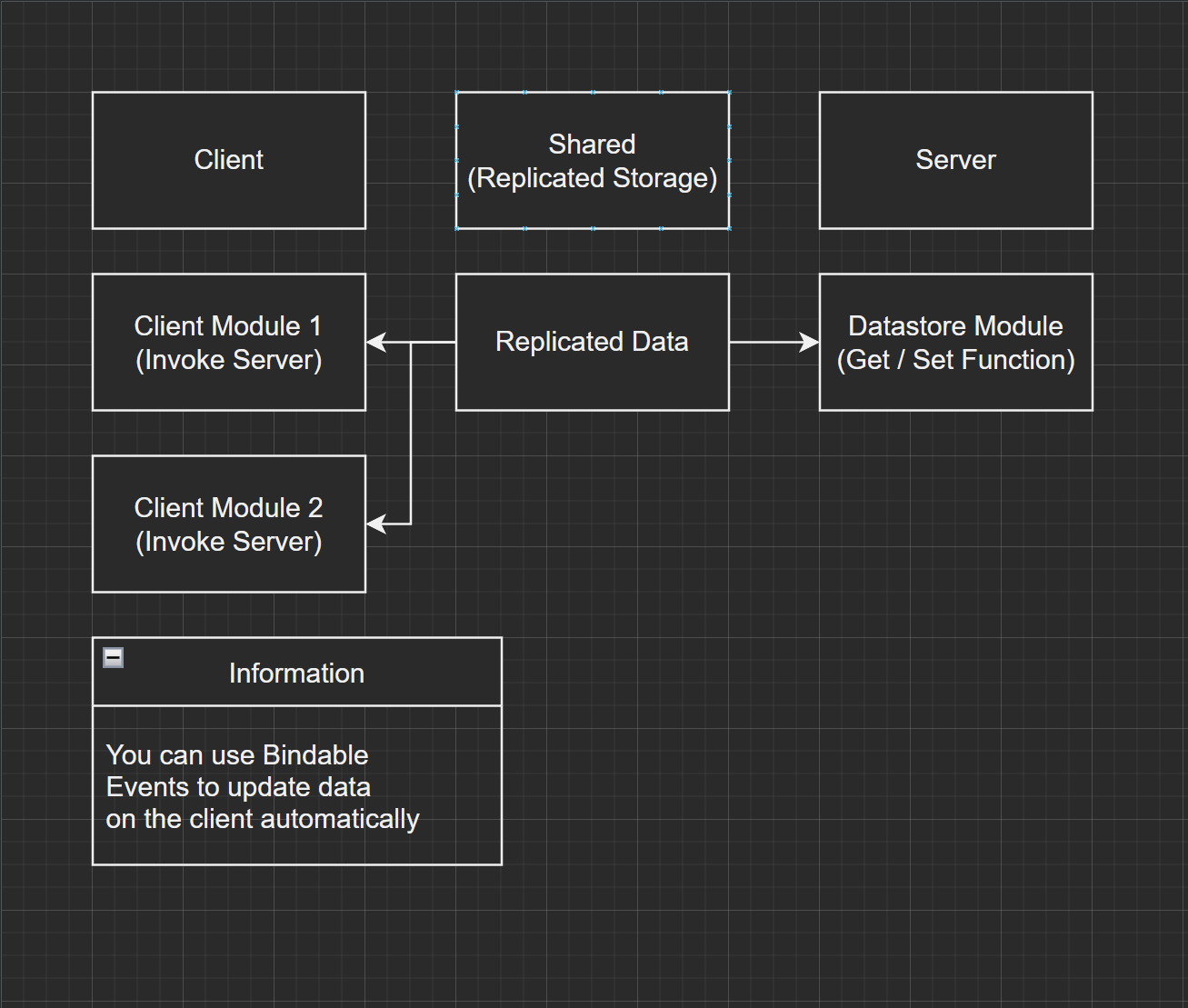Viewport: 1188px width, 1008px height.
Task: Select the Information container header
Action: click(297, 673)
